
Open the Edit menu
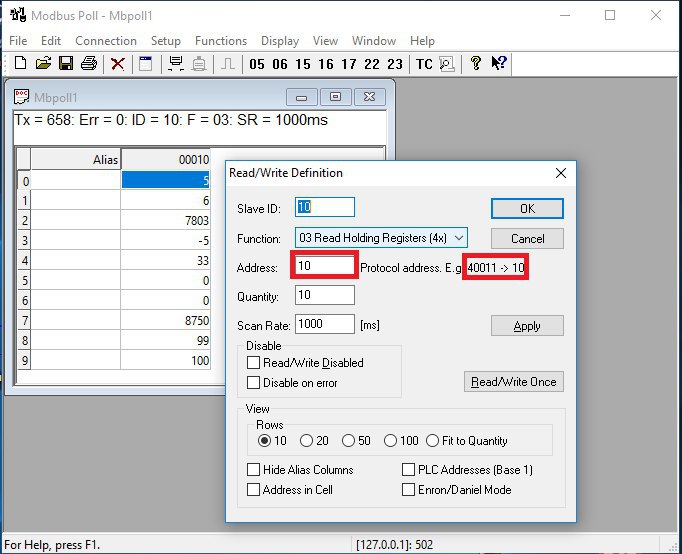pos(51,41)
